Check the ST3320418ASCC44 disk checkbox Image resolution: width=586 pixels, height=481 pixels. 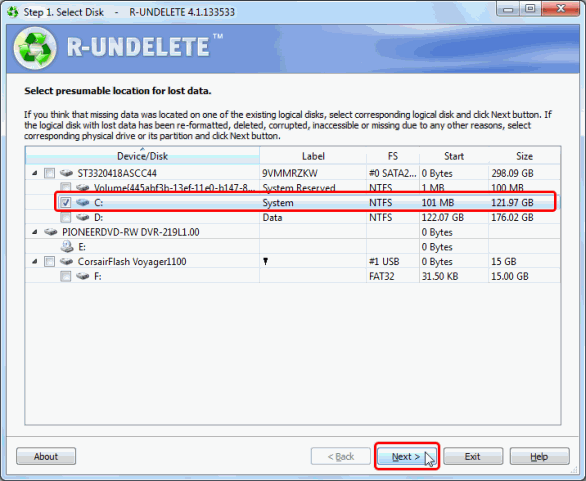pos(49,173)
